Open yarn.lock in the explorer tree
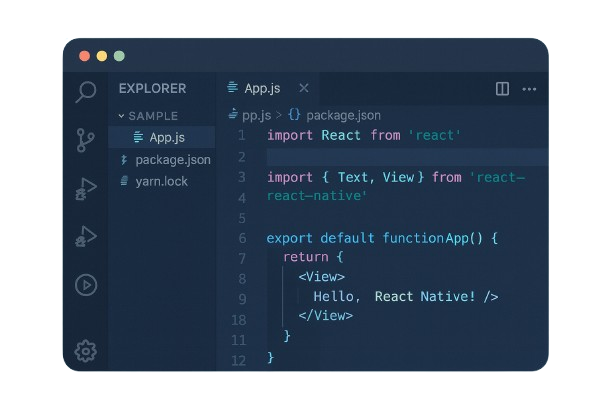The height and width of the screenshot is (408, 612). click(162, 182)
